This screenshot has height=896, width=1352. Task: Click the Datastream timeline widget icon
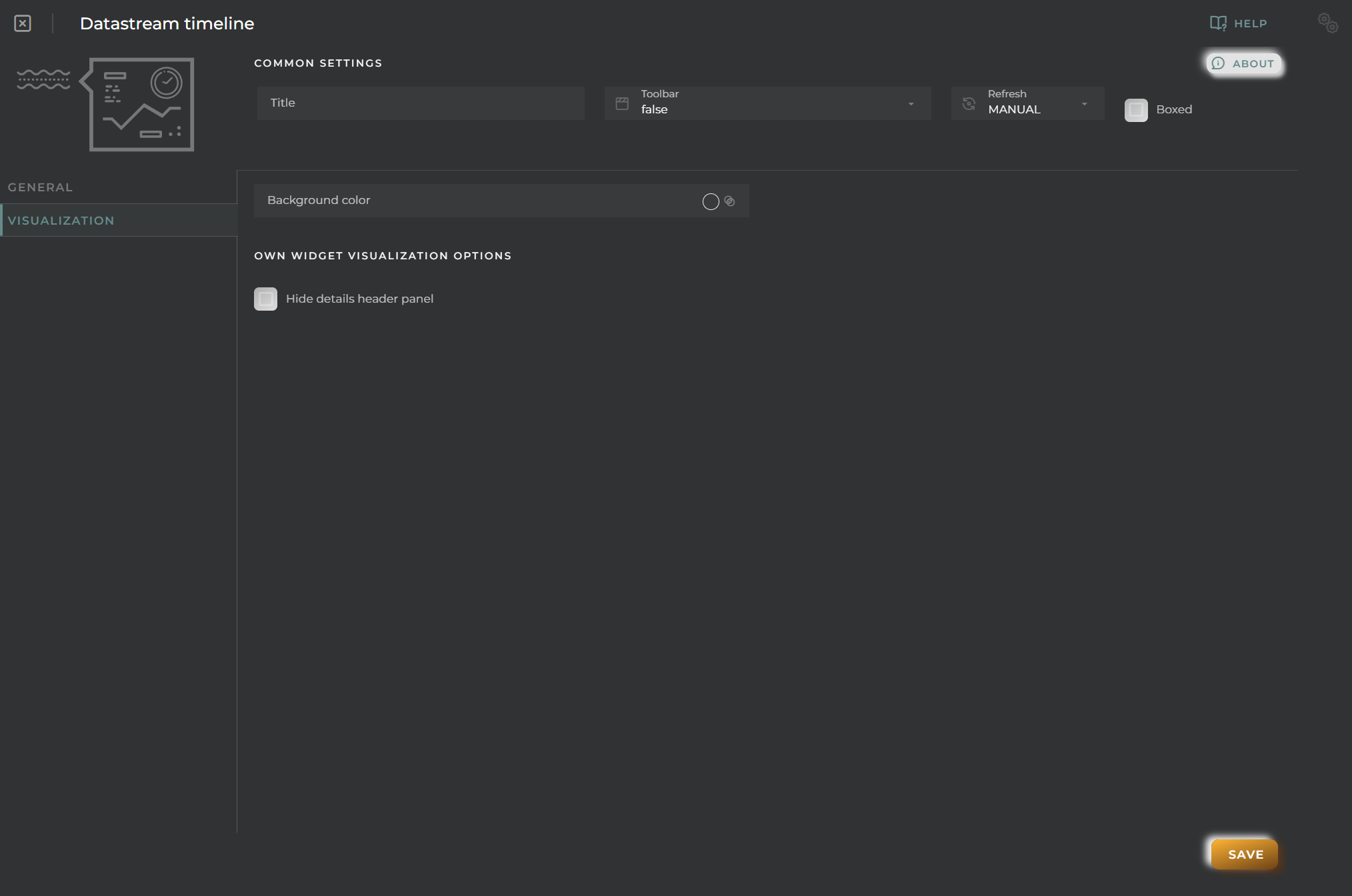click(x=140, y=105)
